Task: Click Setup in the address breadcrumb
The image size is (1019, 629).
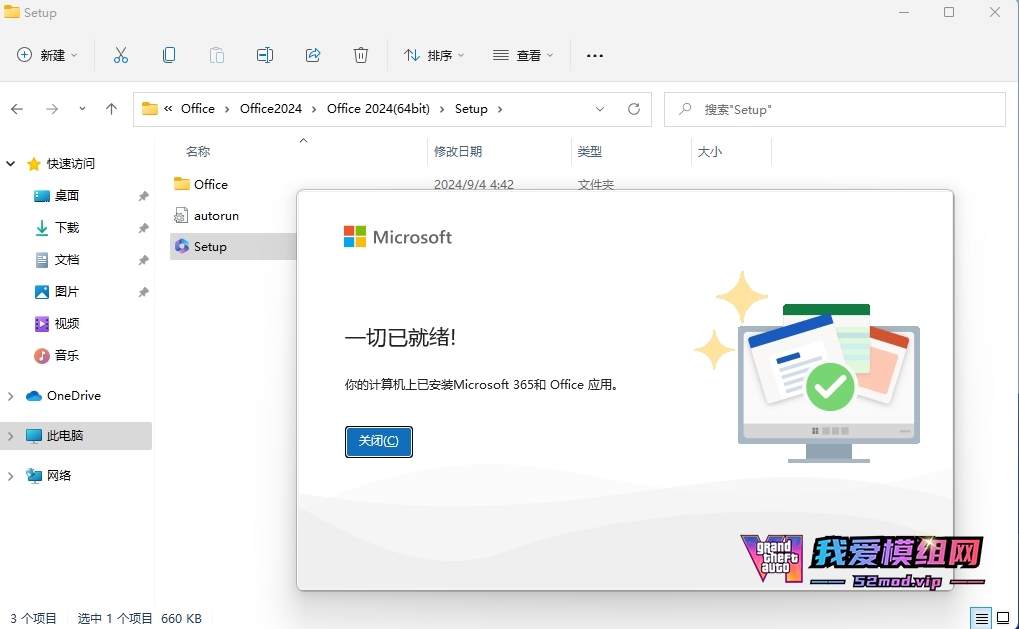Action: click(471, 109)
